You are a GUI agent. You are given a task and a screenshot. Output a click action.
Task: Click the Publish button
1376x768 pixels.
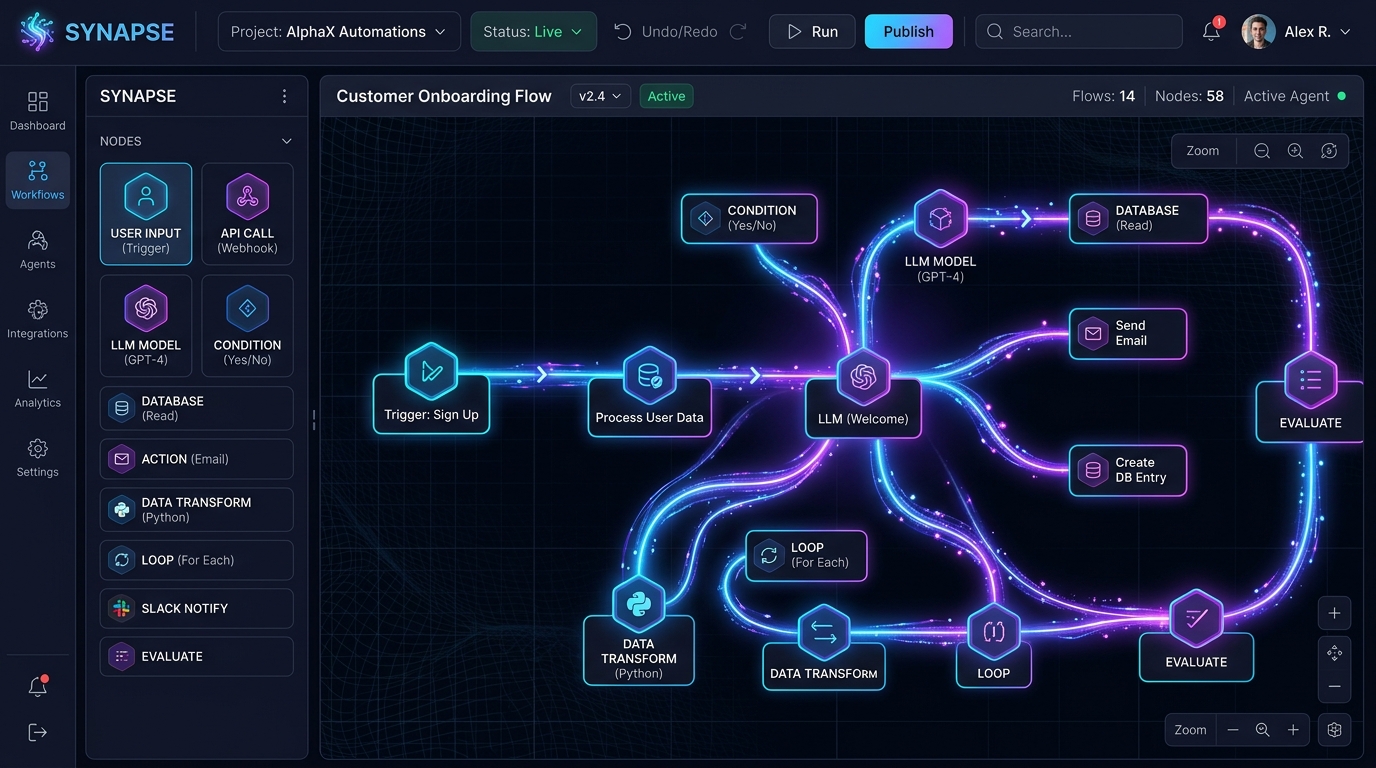point(908,31)
